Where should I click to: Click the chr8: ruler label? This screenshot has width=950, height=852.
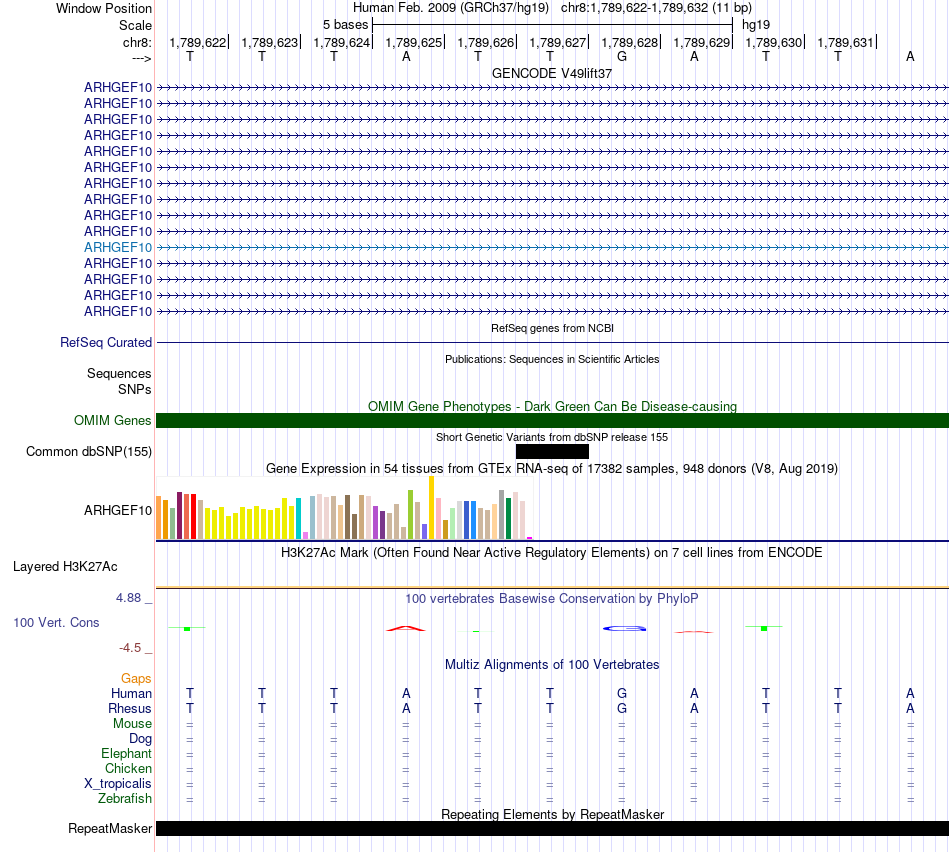137,42
